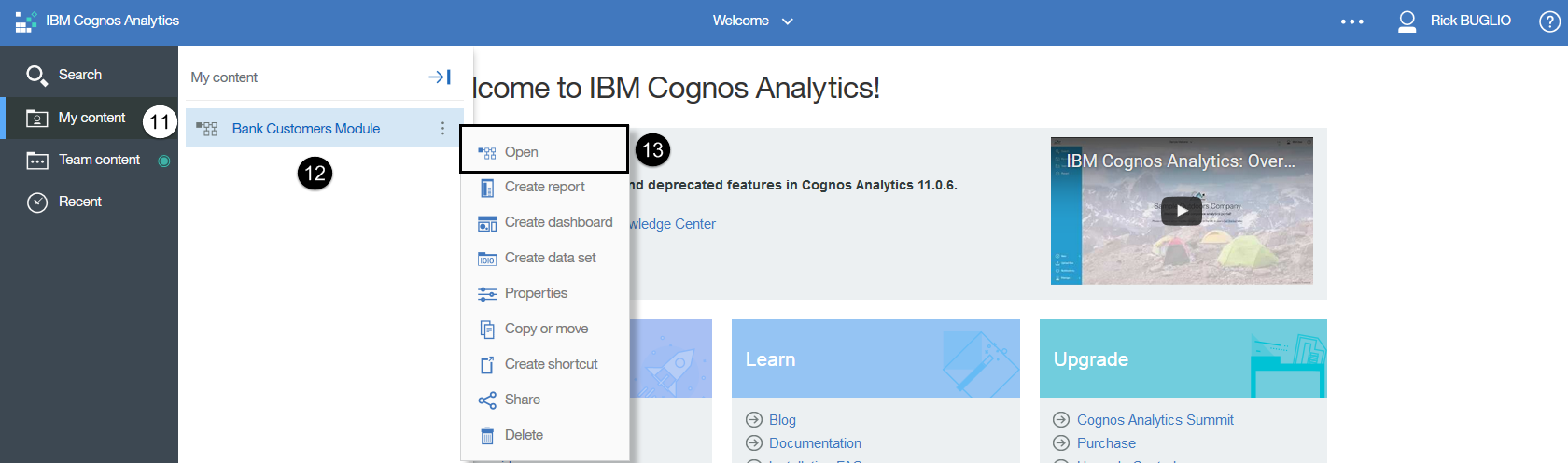Open the more options ellipsis in header

1351,21
